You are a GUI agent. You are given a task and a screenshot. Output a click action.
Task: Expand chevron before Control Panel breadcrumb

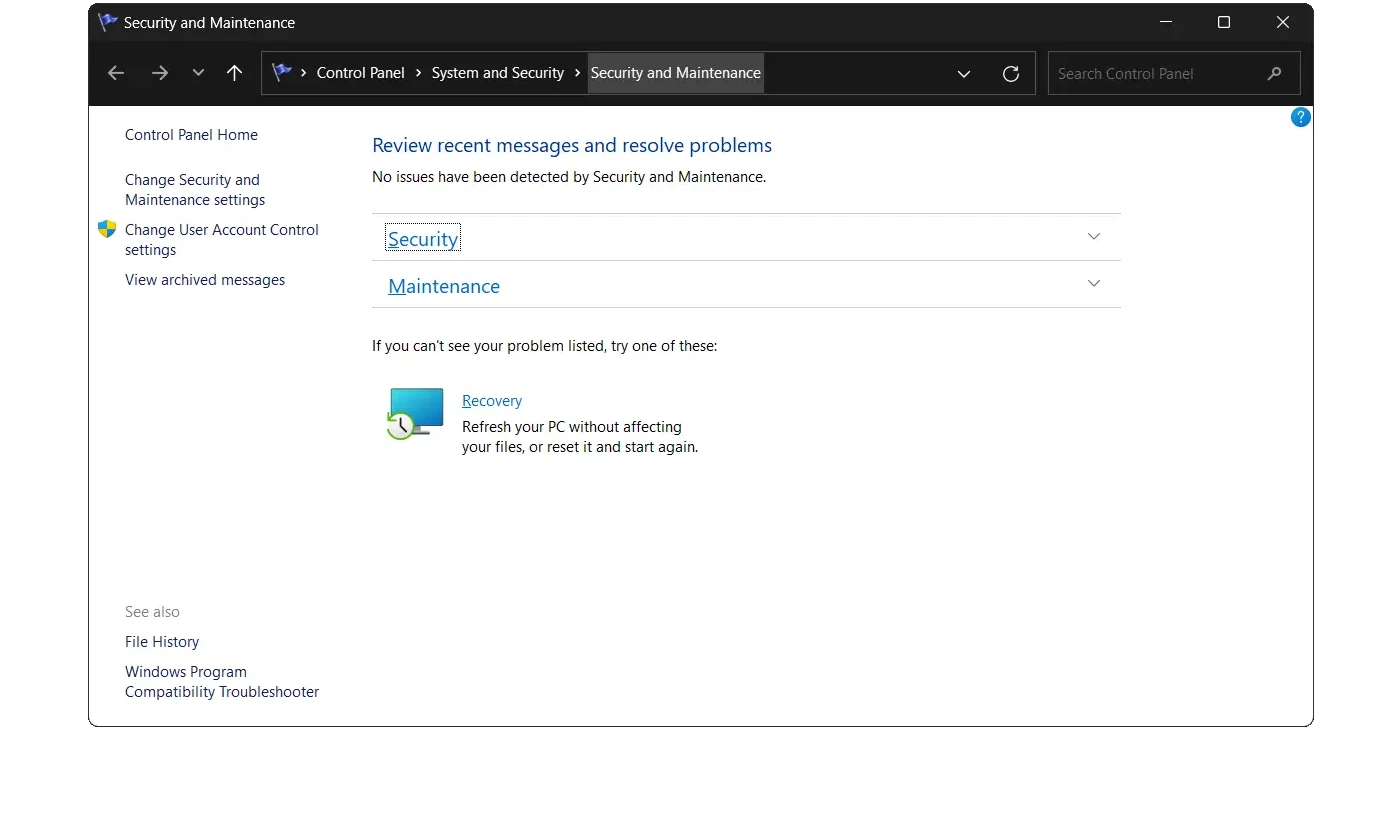(304, 73)
